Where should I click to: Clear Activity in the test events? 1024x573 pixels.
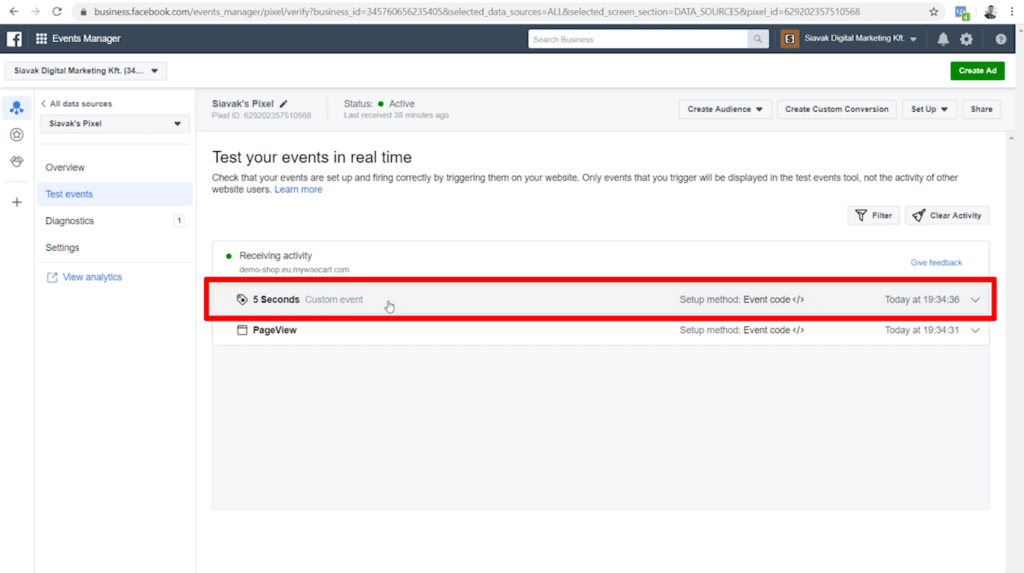click(x=947, y=216)
